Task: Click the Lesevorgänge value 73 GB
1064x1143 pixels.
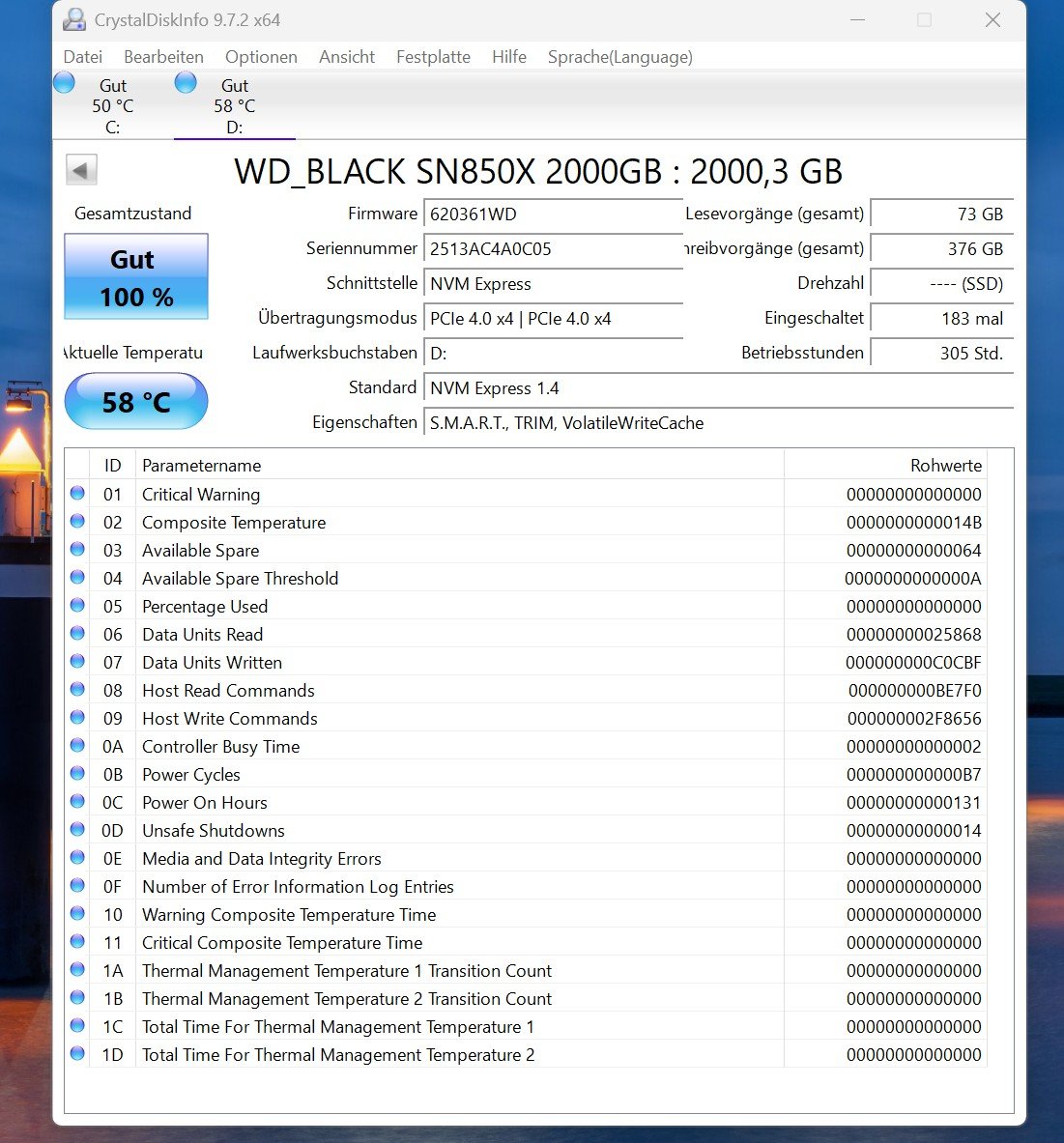Action: 941,214
